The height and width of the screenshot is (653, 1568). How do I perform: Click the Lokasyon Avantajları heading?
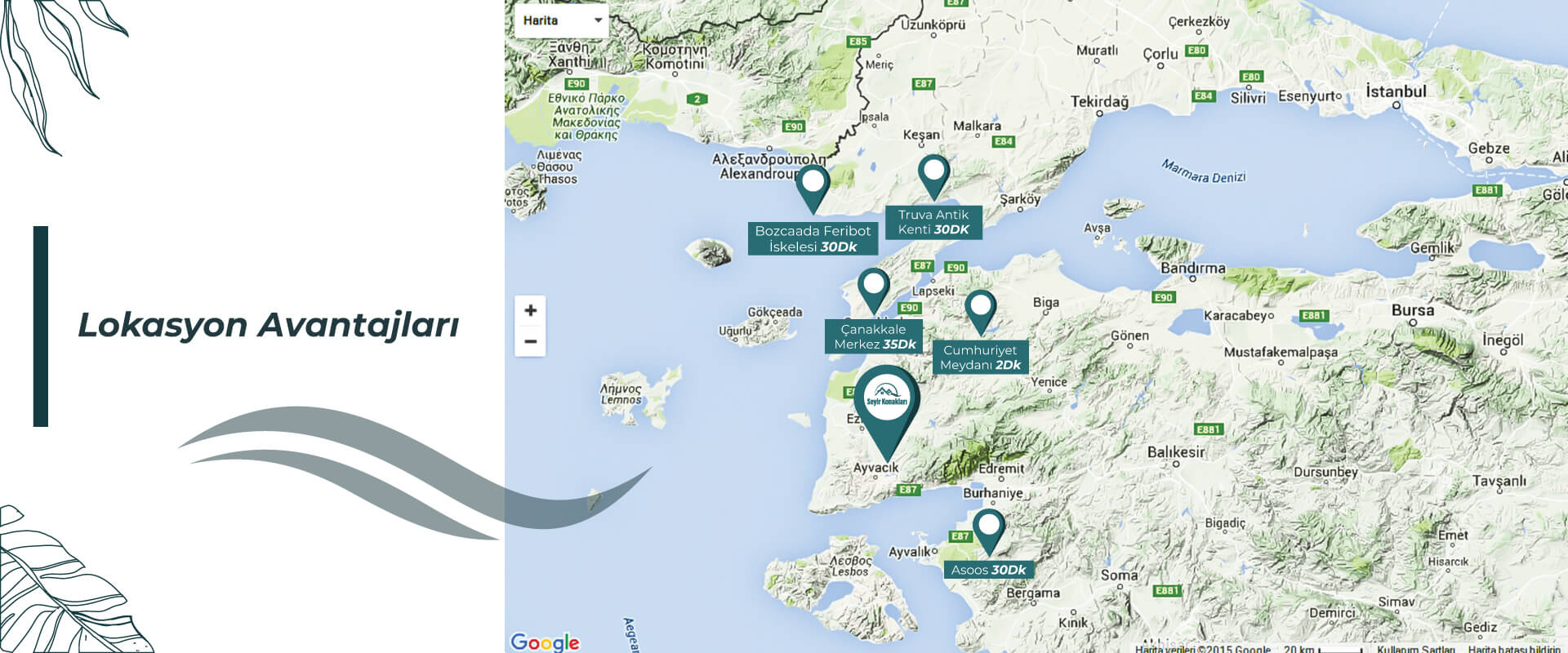click(268, 325)
